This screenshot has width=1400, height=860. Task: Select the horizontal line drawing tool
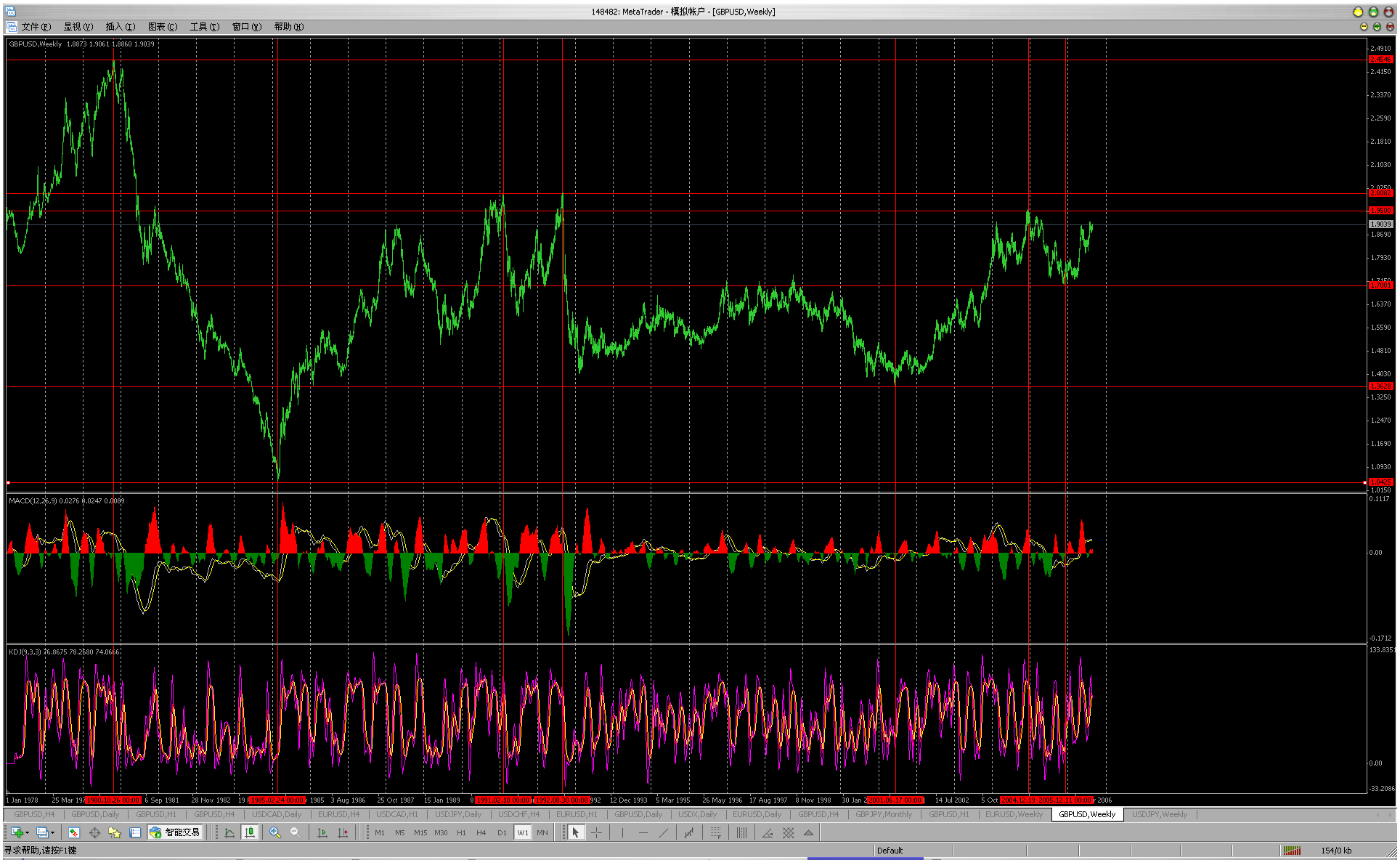[x=643, y=832]
